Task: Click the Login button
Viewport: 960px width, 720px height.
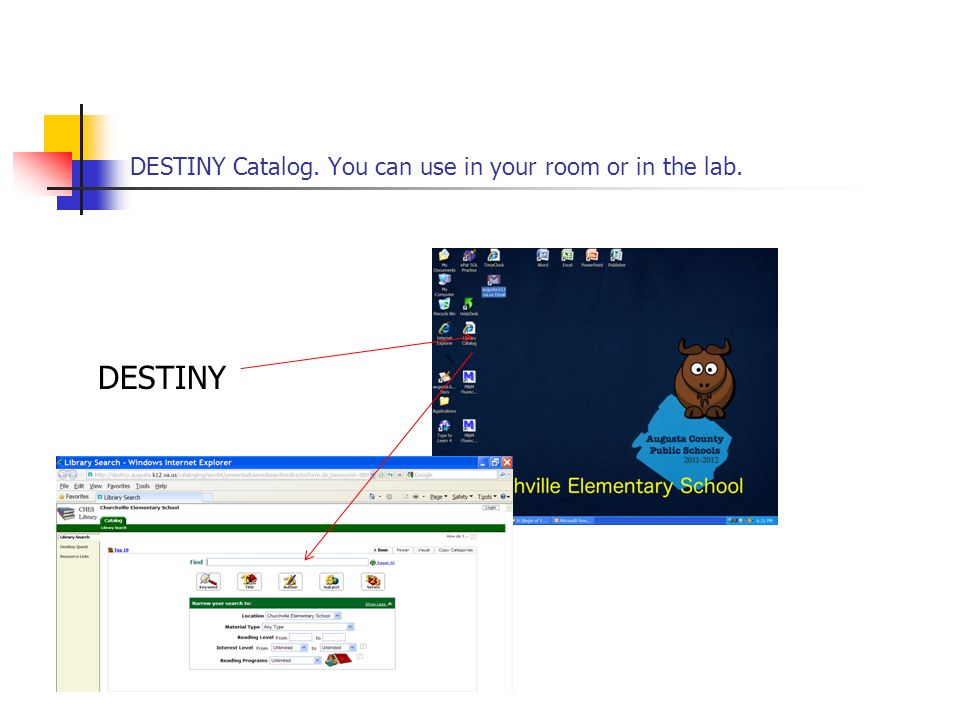Action: 490,508
